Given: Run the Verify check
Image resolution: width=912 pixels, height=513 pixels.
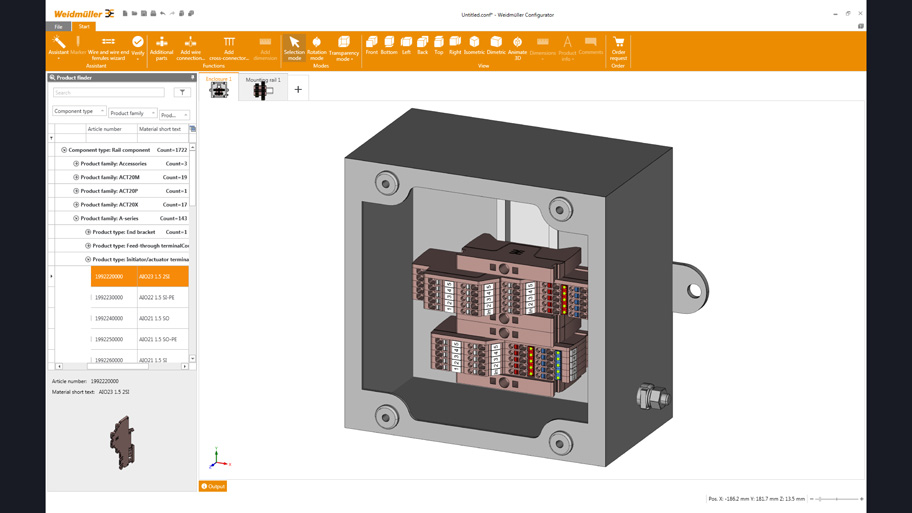Looking at the screenshot, I should point(138,46).
